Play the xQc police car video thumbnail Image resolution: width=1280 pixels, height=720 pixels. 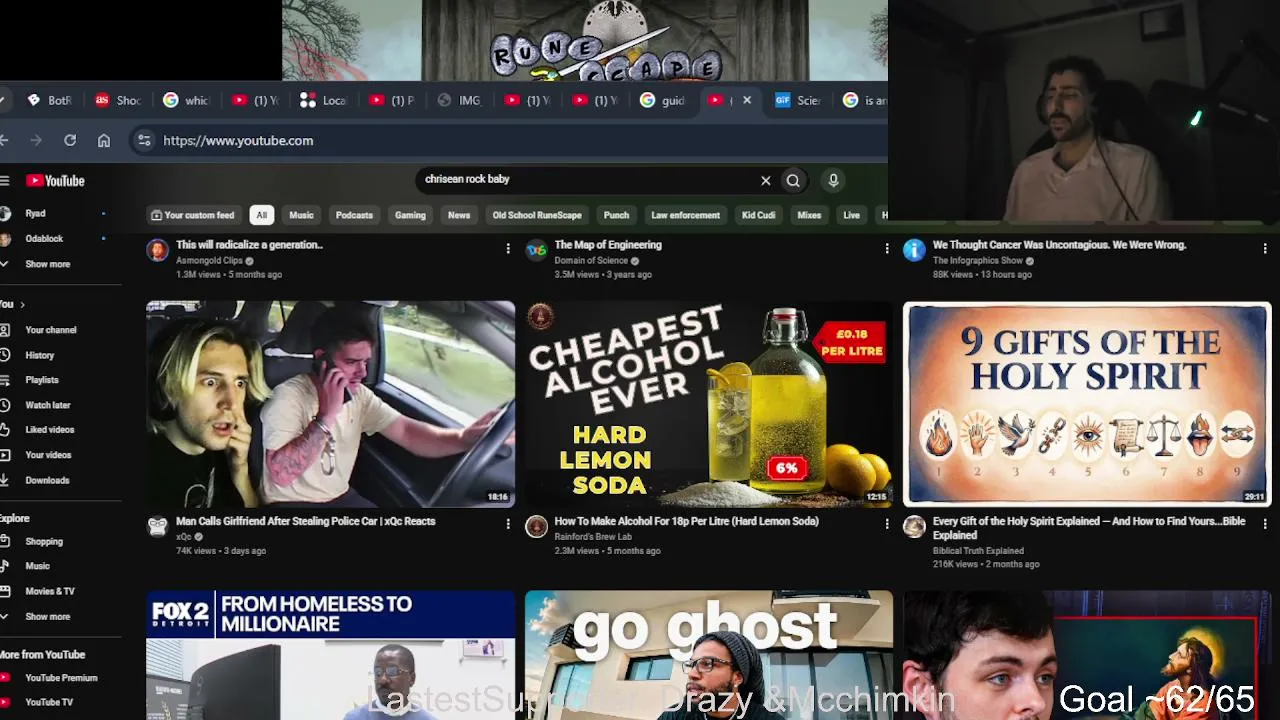tap(330, 404)
